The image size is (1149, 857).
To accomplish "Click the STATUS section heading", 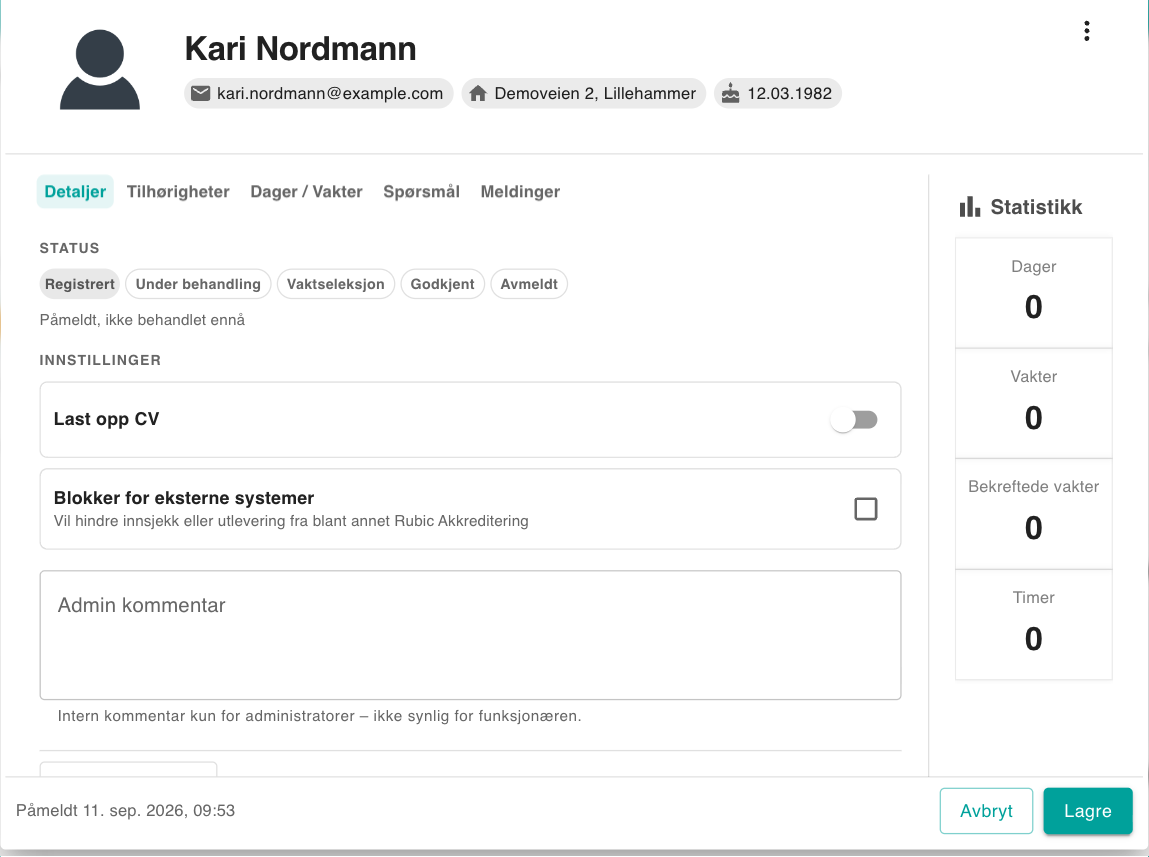I will pyautogui.click(x=70, y=248).
